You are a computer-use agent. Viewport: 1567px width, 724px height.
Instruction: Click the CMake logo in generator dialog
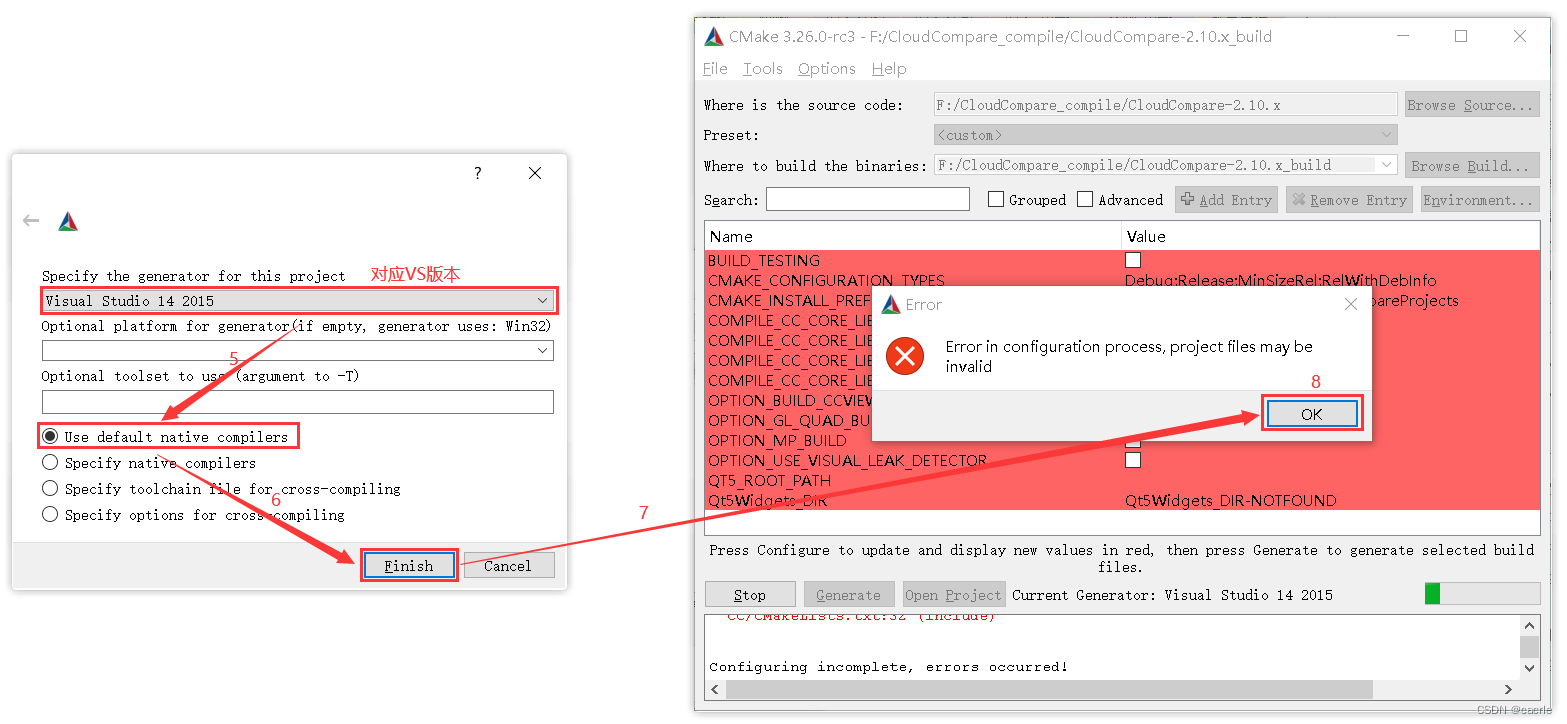[x=68, y=222]
